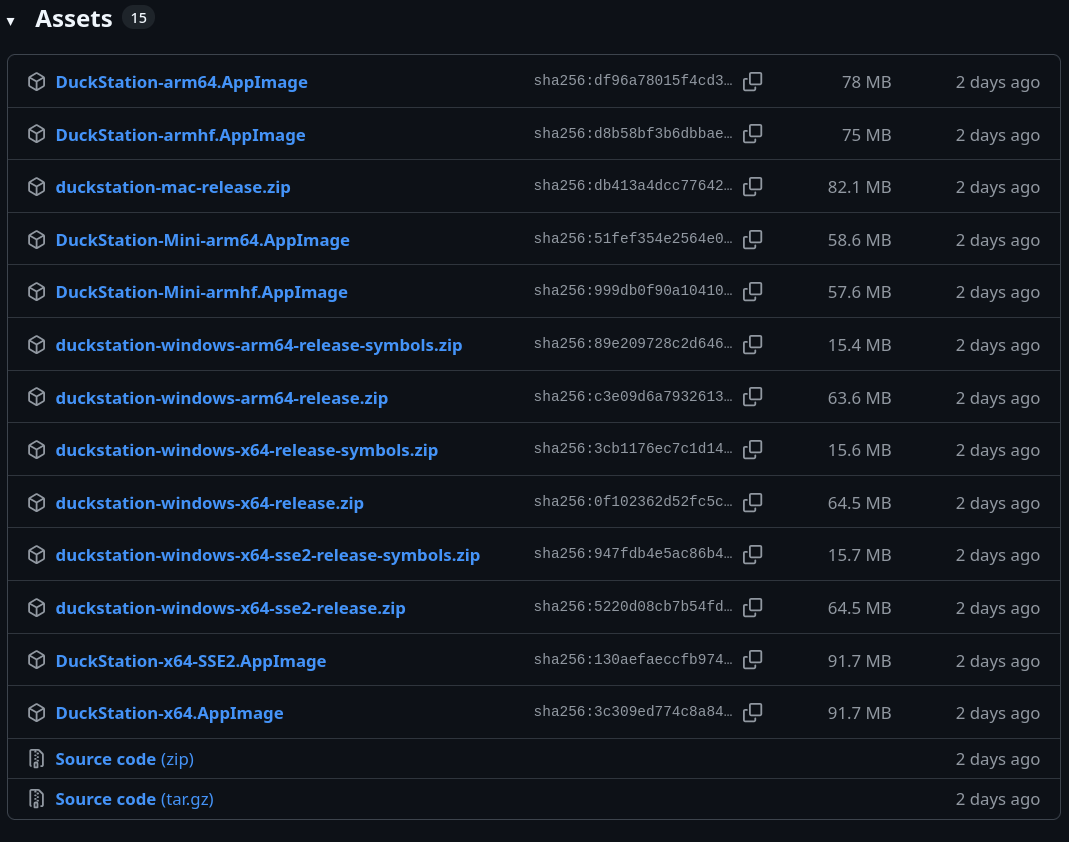This screenshot has height=842, width=1069.
Task: Click package icon beside windows-x64-release-symbols.zip
Action: [x=36, y=449]
